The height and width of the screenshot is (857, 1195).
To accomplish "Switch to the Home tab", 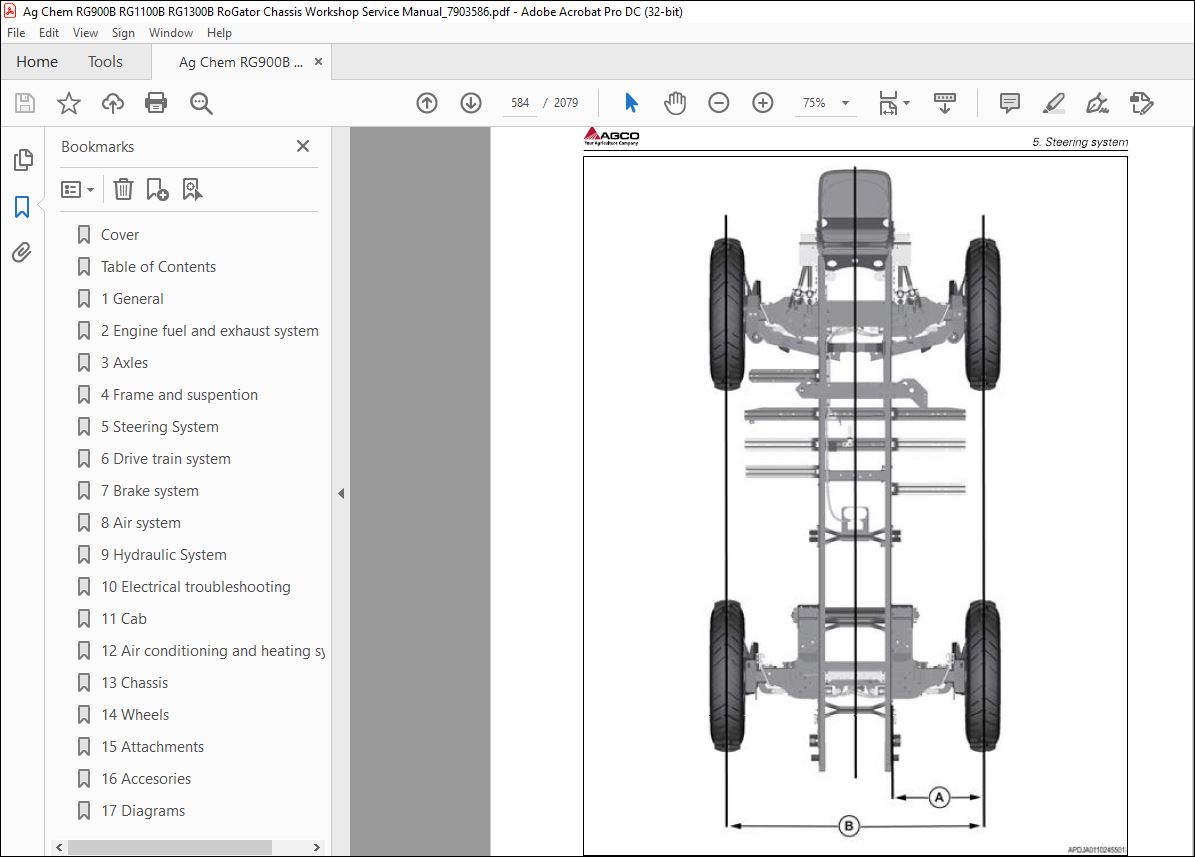I will pos(37,62).
